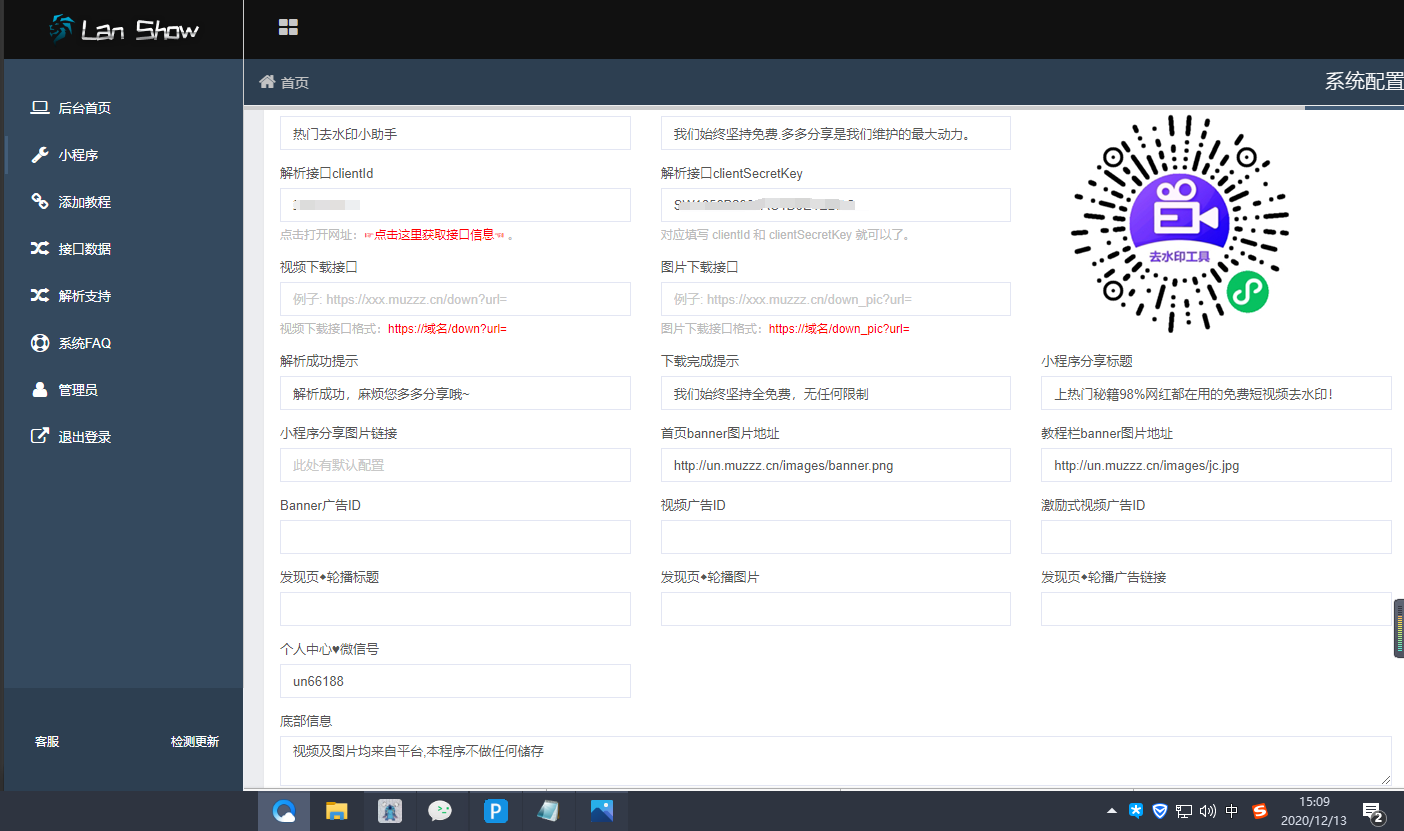
Task: Go to 解析支持 in sidebar
Action: pyautogui.click(x=84, y=296)
